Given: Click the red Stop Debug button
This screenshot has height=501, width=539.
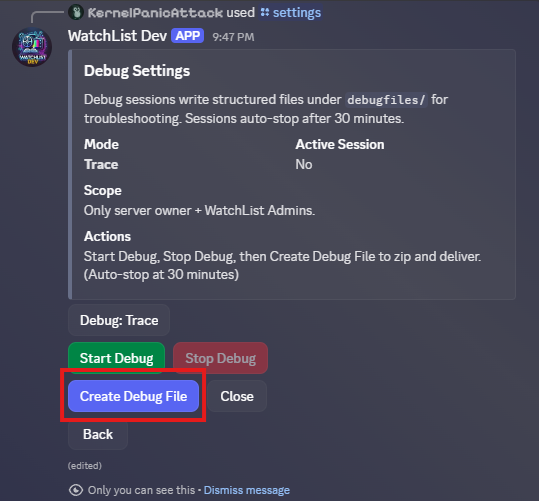Looking at the screenshot, I should 220,358.
